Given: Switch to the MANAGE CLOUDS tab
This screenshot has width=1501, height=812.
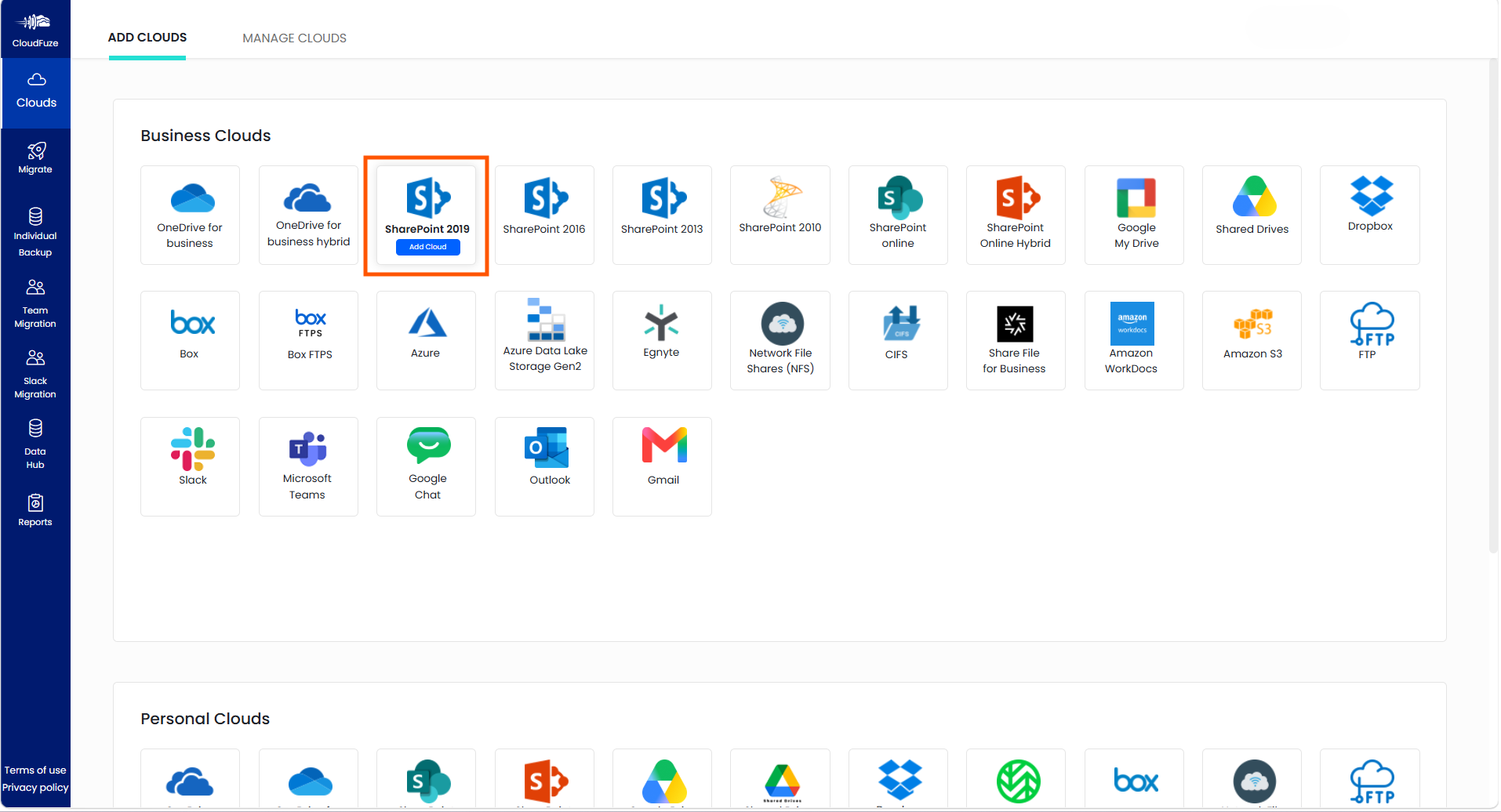Looking at the screenshot, I should pos(294,38).
